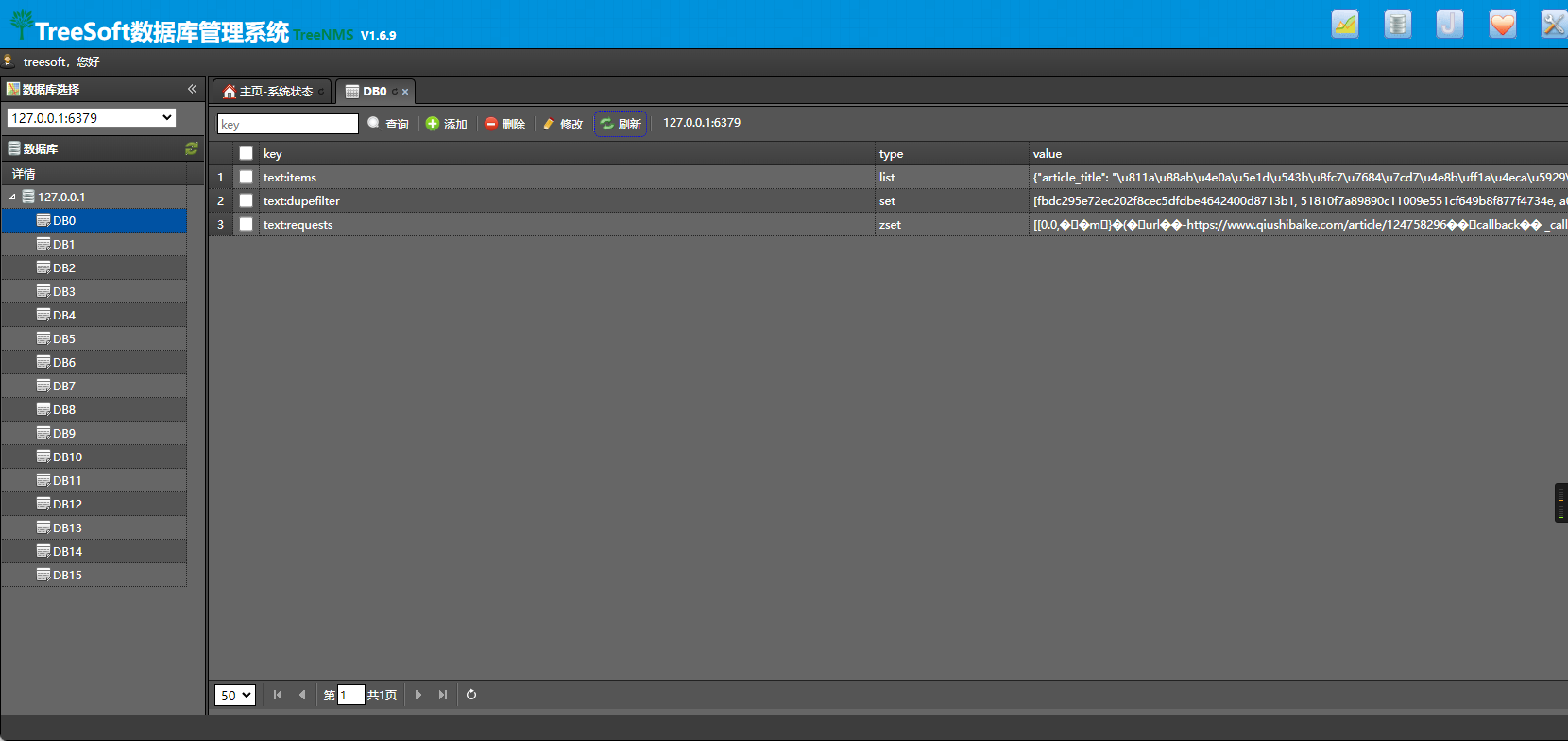Sort by value column header
Screen dimensions: 1568x741
(x=1299, y=153)
